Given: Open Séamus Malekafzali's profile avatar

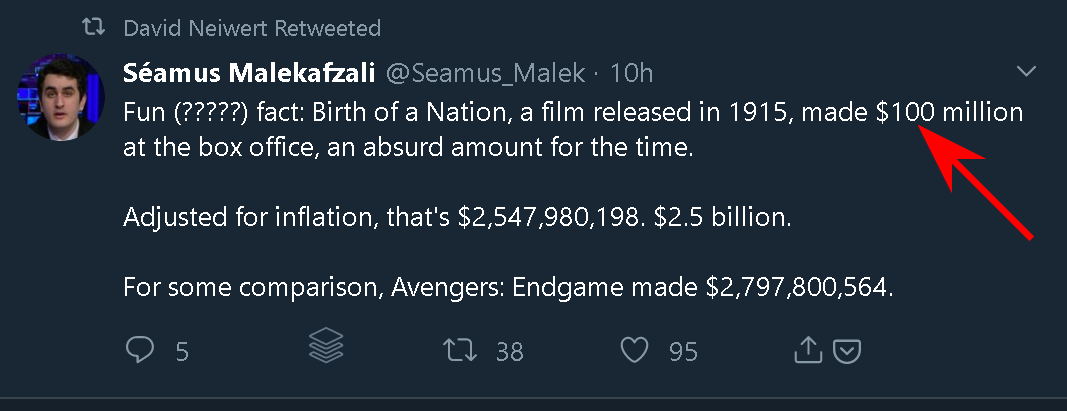Looking at the screenshot, I should [60, 100].
